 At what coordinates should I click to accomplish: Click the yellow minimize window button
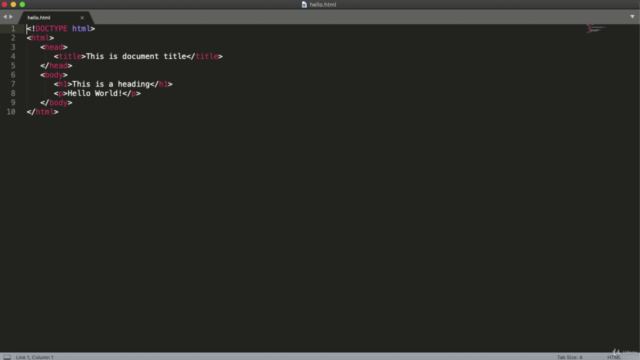[13, 4]
